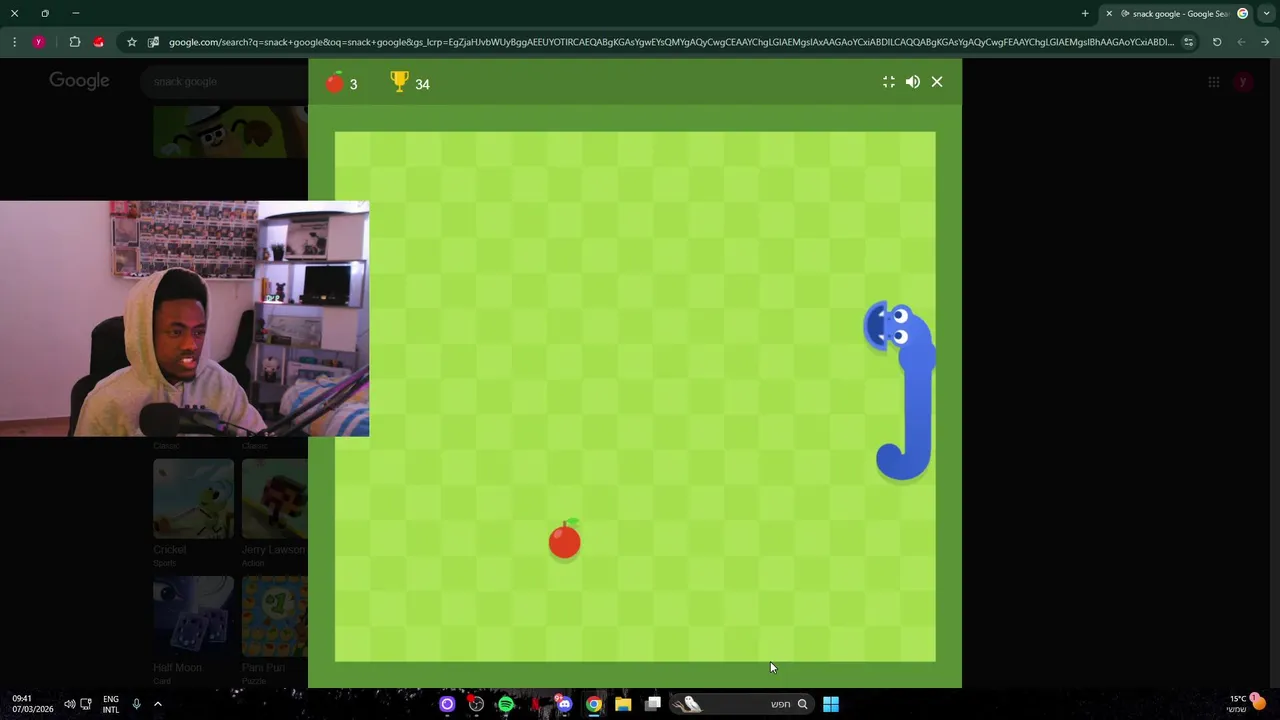Open File Explorer from the taskbar

(x=623, y=704)
